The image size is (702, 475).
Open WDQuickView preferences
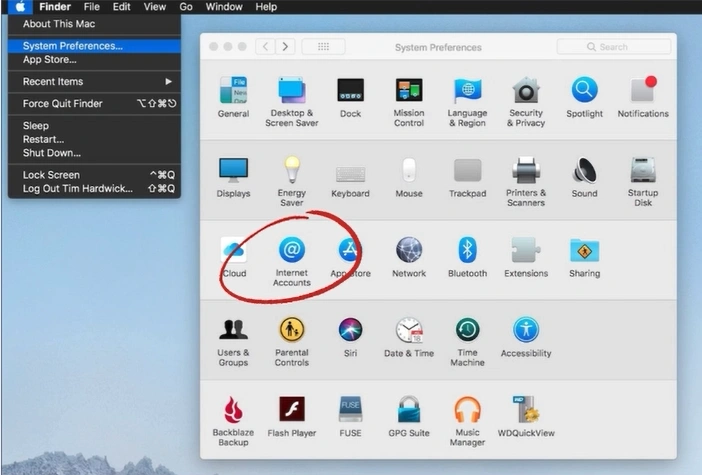[x=526, y=417]
